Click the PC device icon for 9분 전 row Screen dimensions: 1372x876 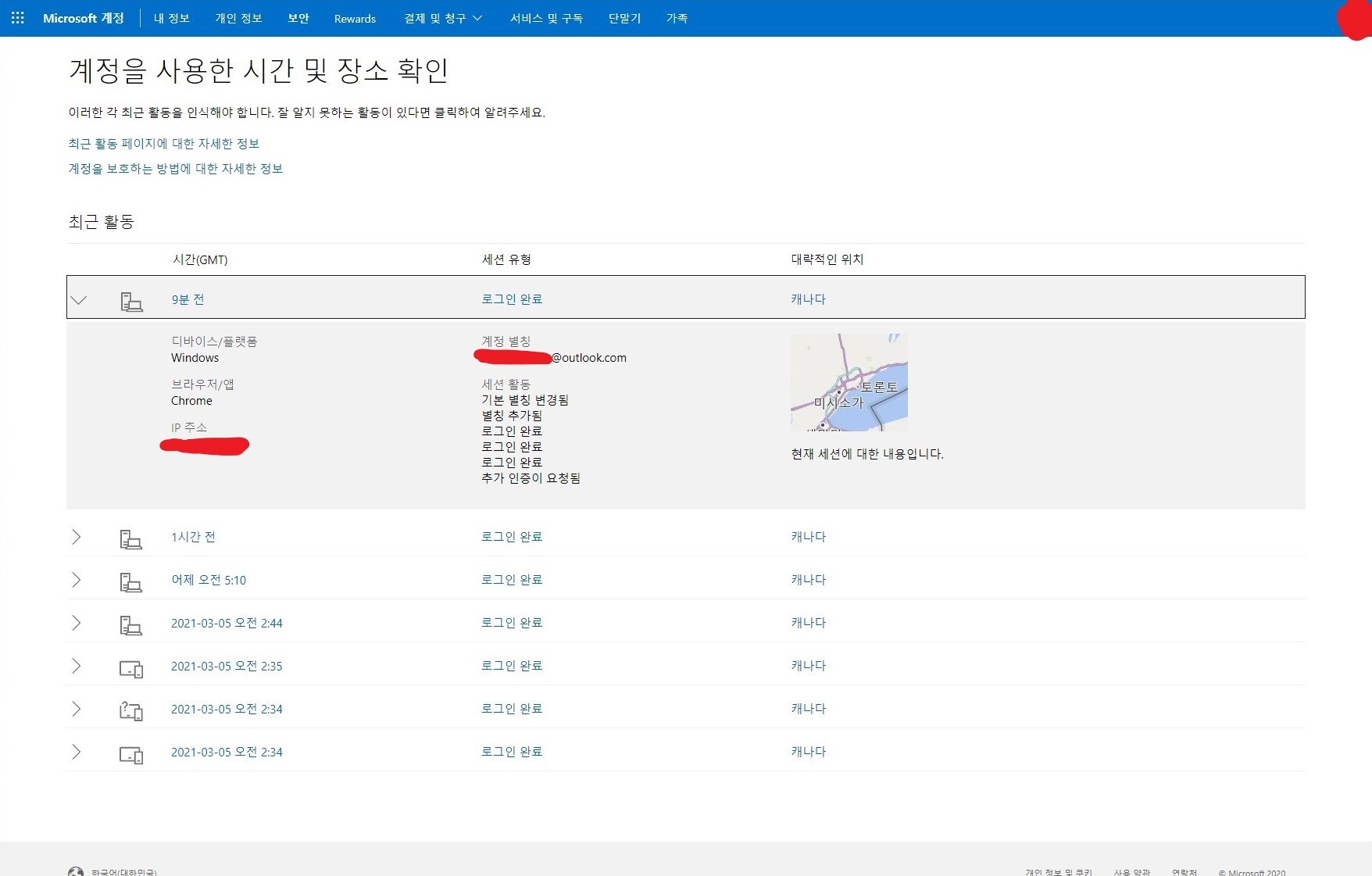click(x=131, y=301)
